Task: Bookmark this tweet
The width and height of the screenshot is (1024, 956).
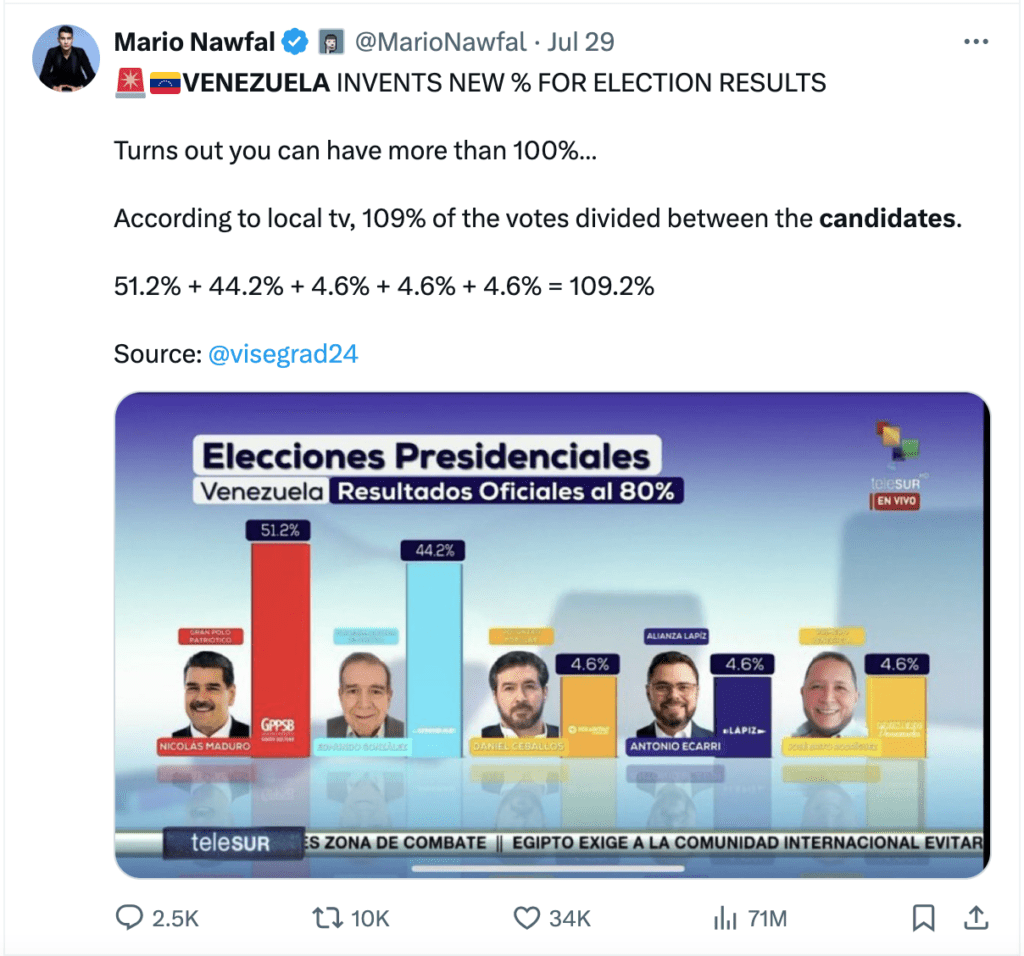Action: click(x=924, y=917)
